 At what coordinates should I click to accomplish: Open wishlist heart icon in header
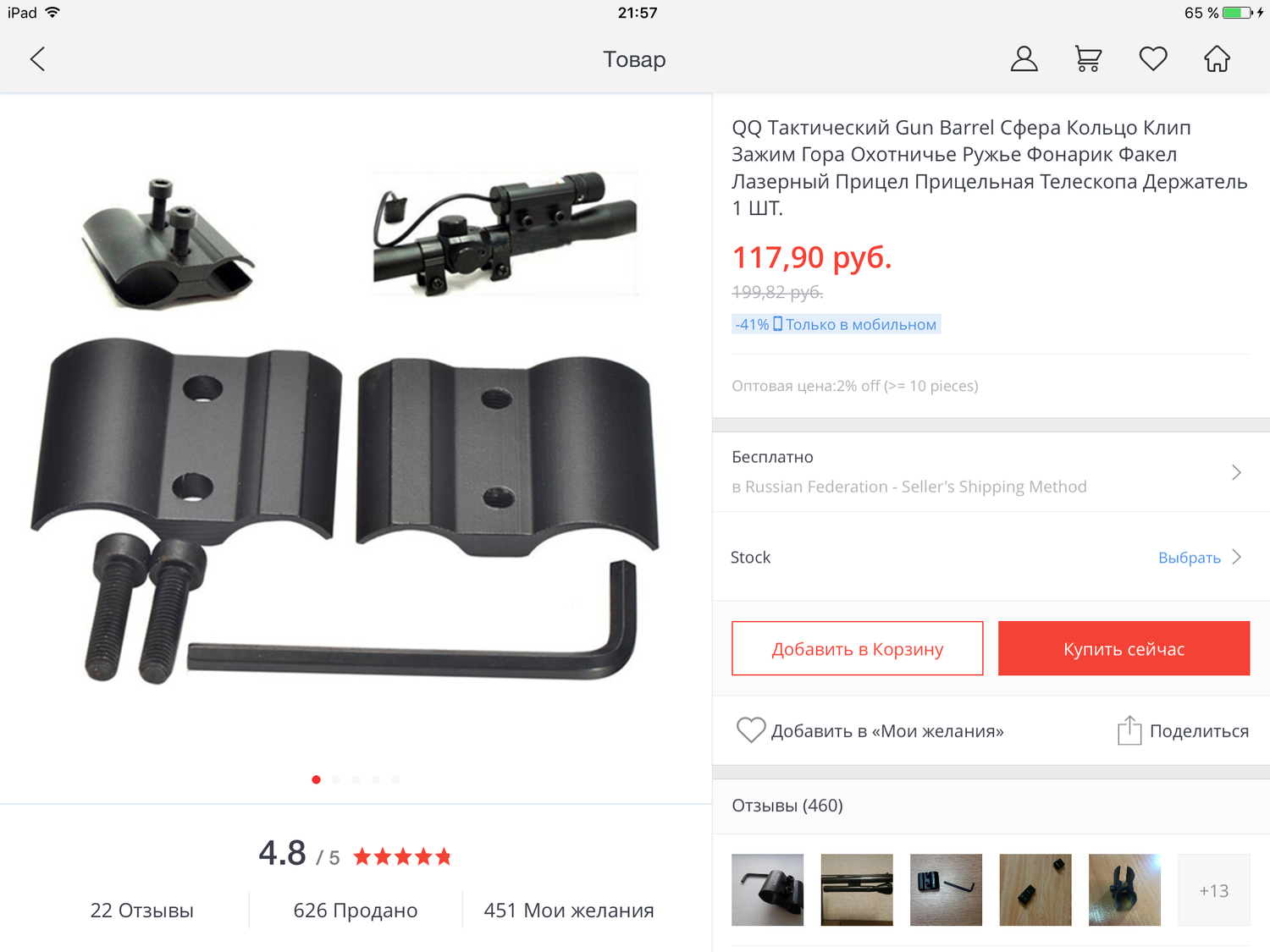point(1152,59)
